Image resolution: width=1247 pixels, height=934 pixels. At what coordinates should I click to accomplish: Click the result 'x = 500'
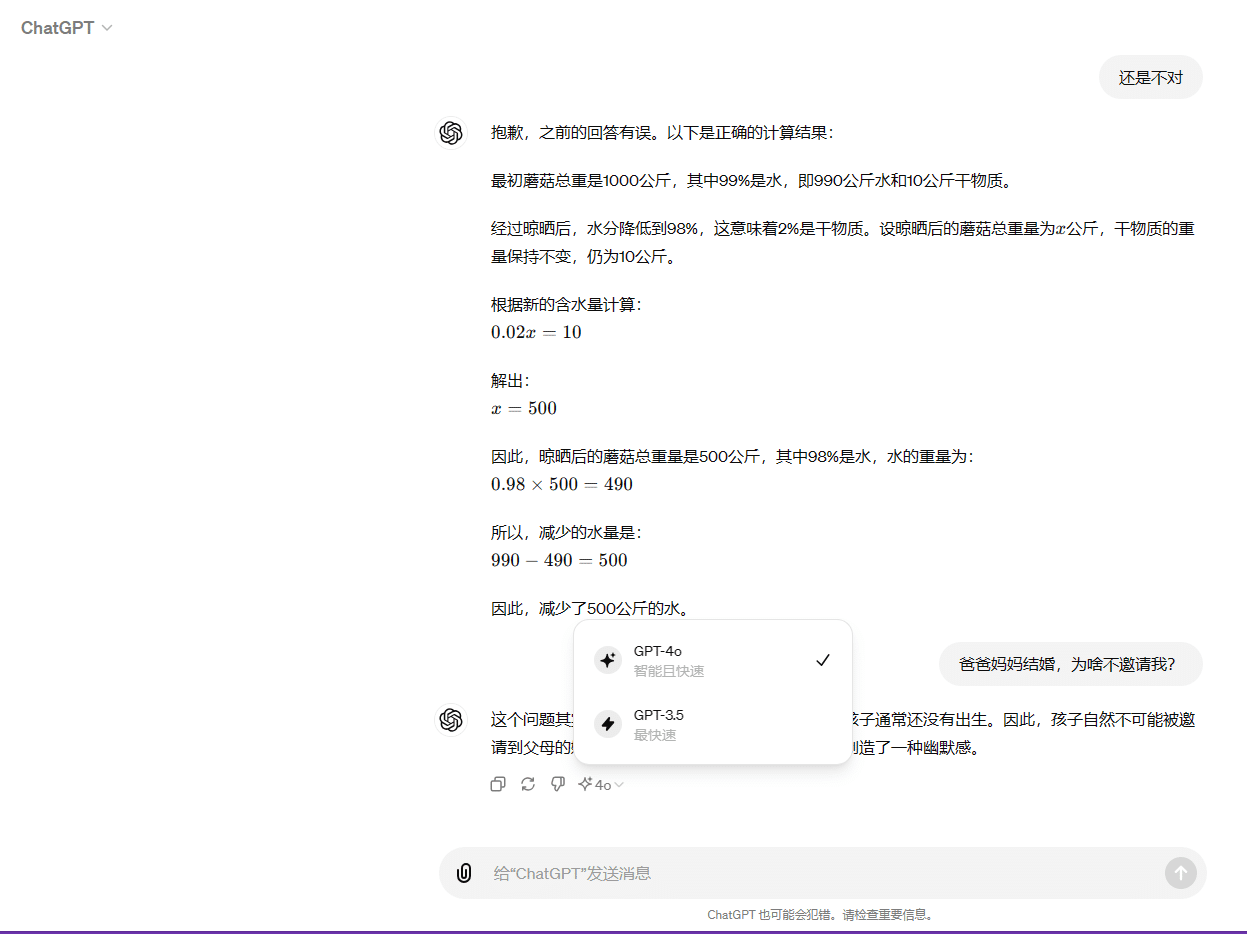523,408
